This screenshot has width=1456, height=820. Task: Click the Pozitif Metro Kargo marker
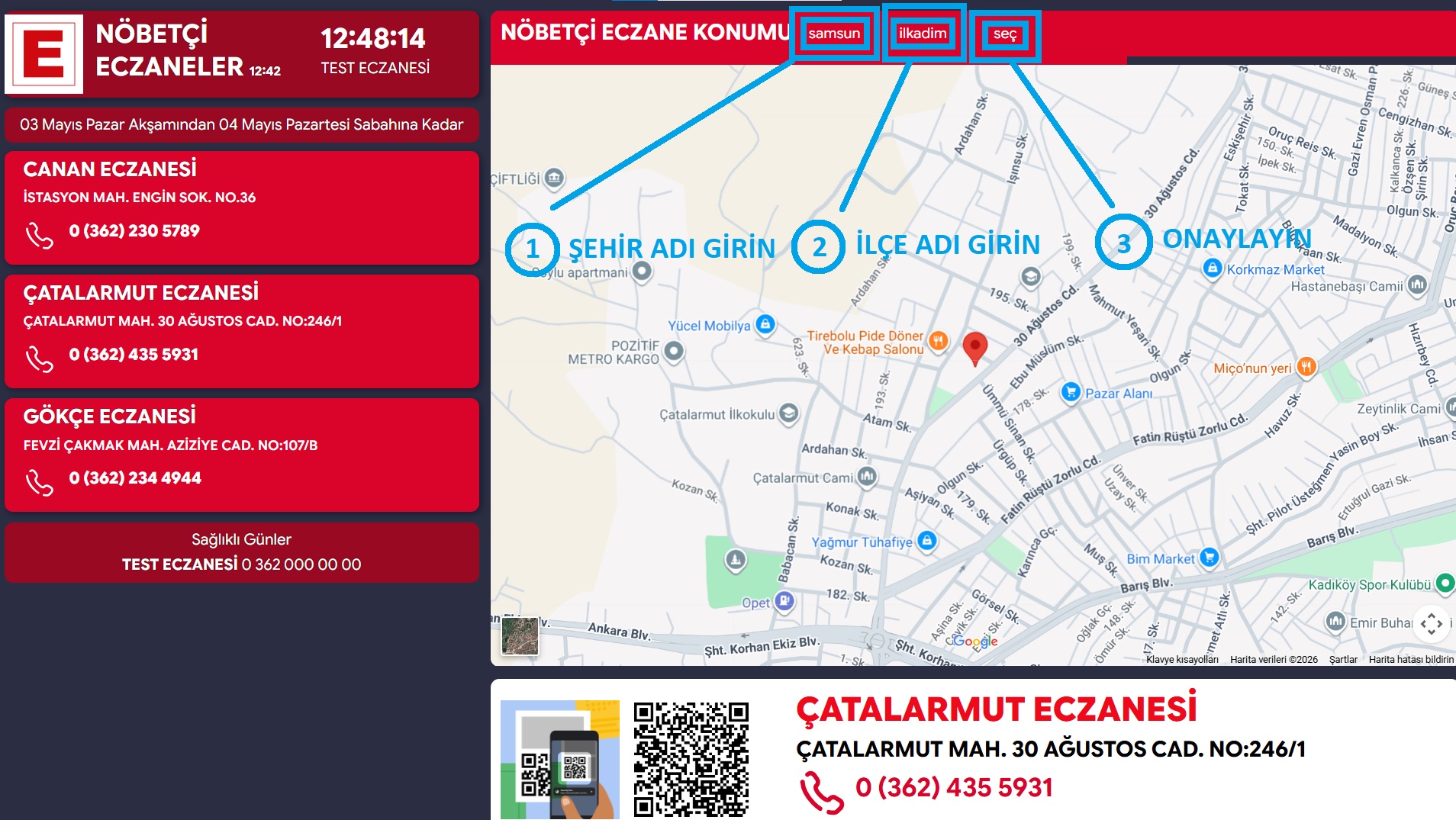tap(673, 351)
